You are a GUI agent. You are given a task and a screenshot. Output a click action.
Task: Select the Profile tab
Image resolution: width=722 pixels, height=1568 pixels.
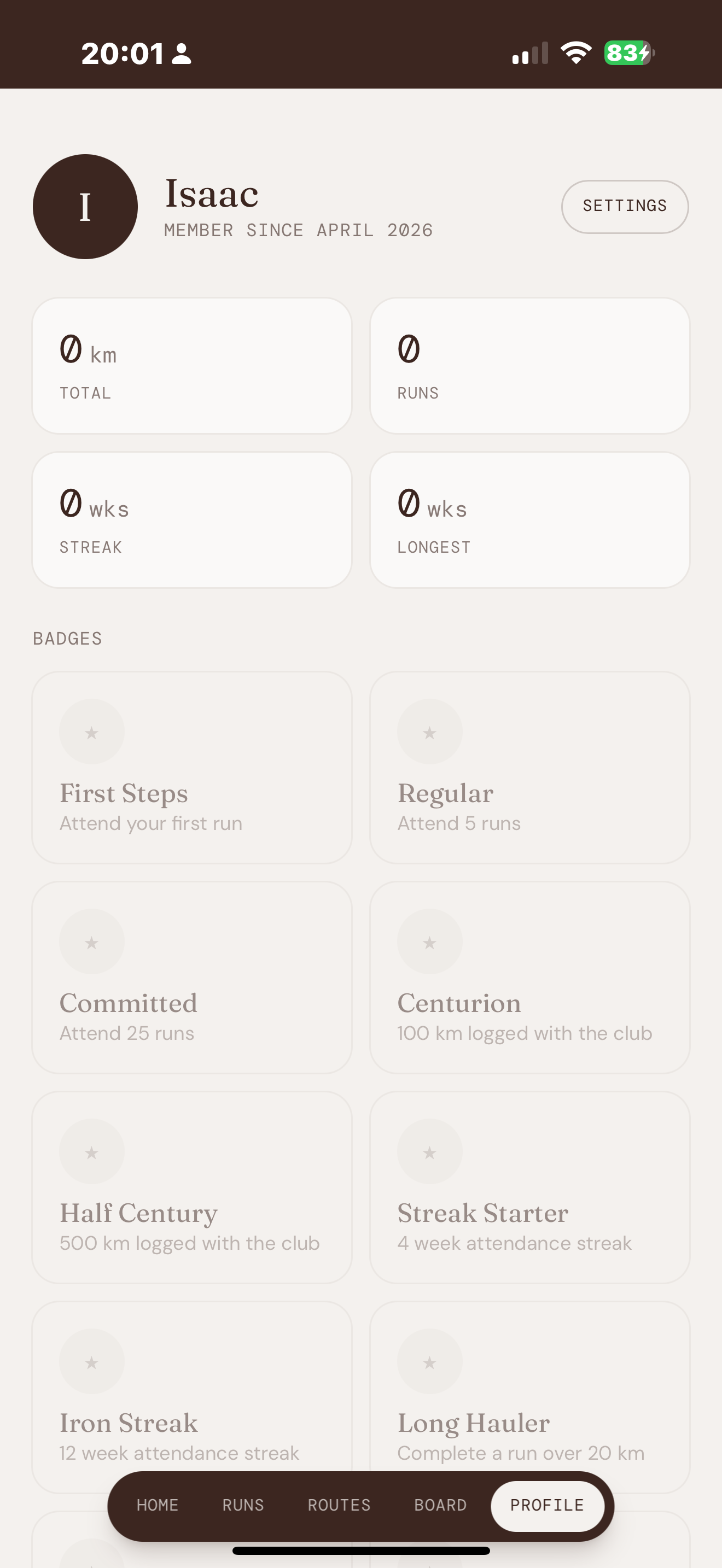point(548,1505)
